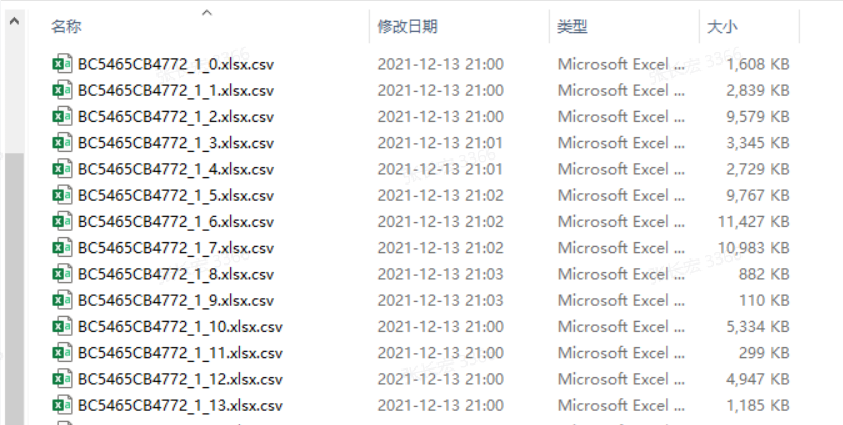The width and height of the screenshot is (843, 425).
Task: Sort files by the 名称 column header
Action: pos(66,26)
